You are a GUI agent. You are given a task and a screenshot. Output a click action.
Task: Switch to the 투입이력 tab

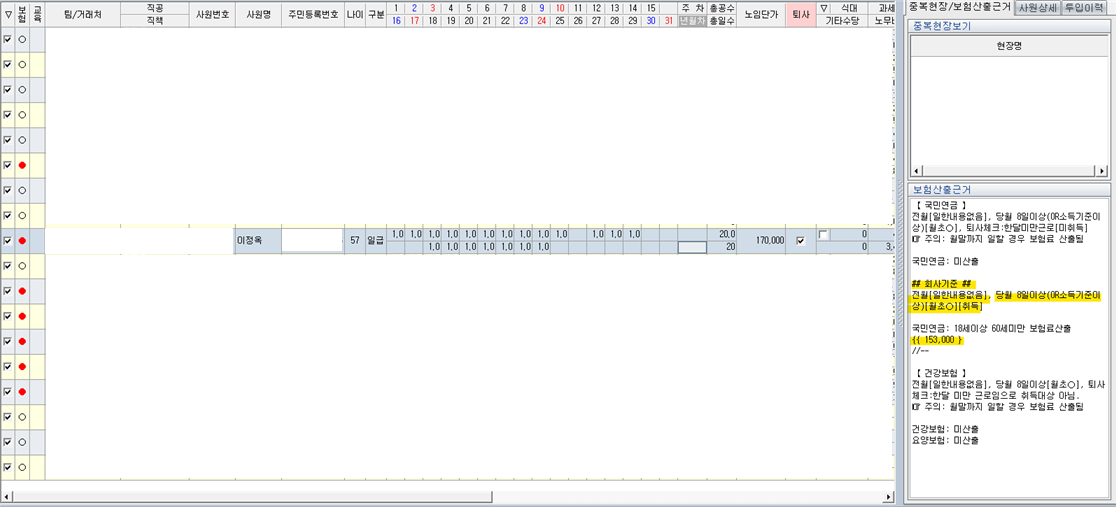point(1085,7)
